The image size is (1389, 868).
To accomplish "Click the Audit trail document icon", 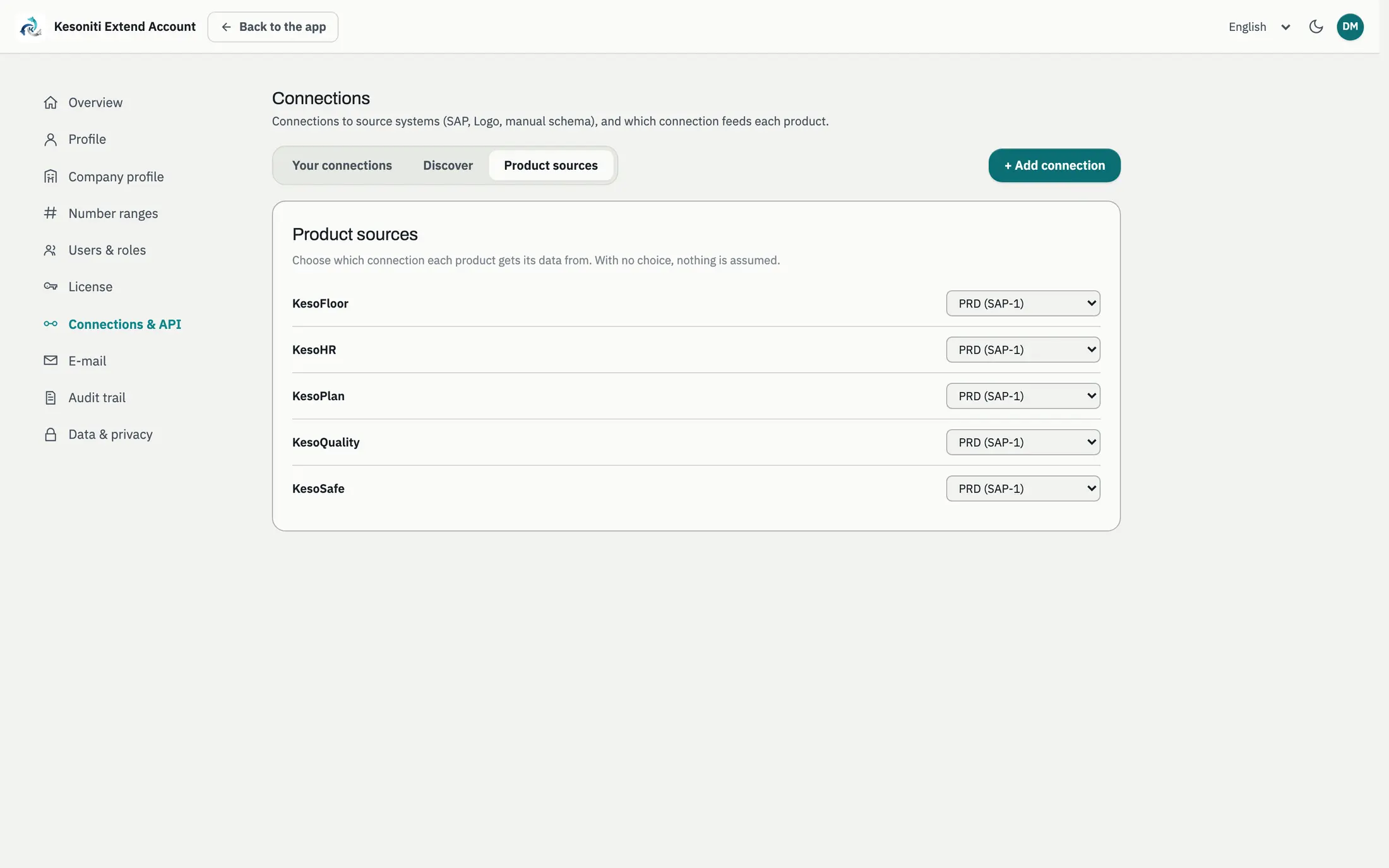I will coord(51,398).
